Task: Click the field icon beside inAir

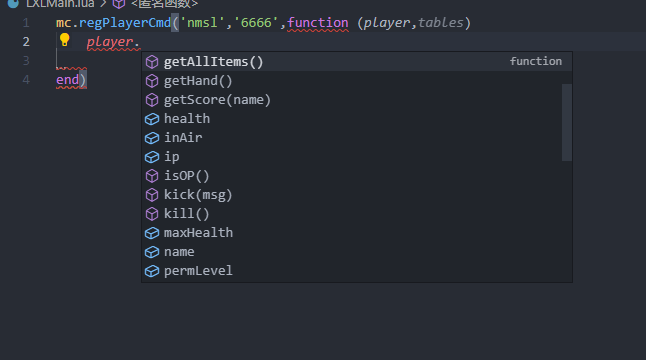Action: click(x=152, y=138)
